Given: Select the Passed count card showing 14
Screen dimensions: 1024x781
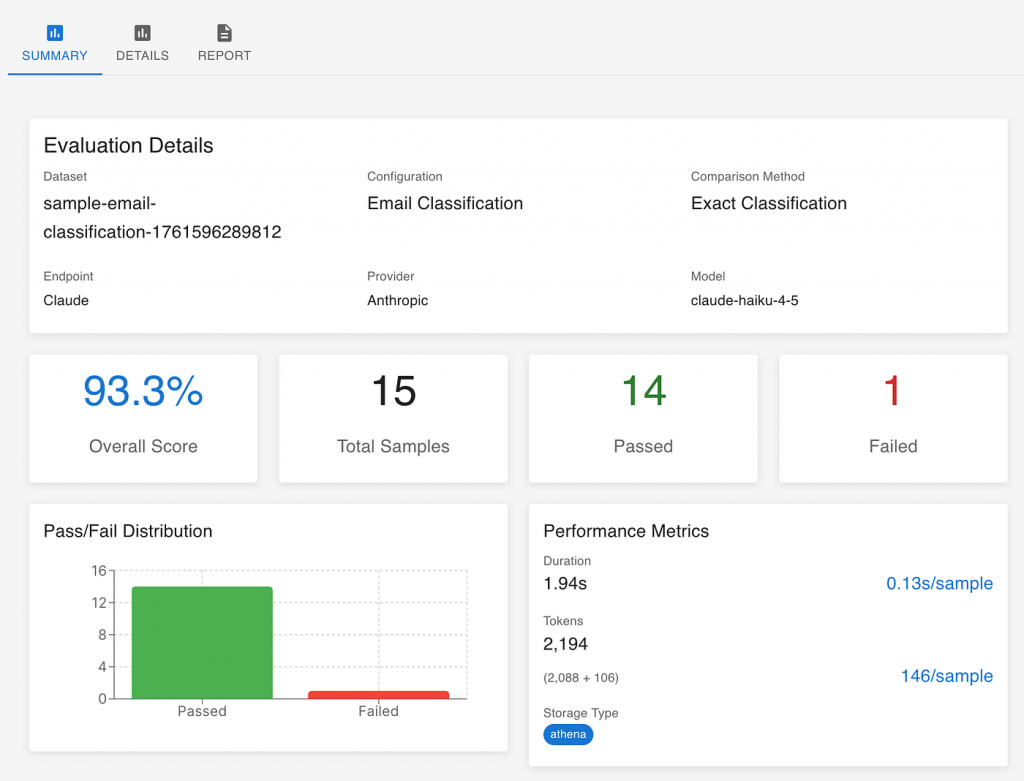Looking at the screenshot, I should (643, 418).
